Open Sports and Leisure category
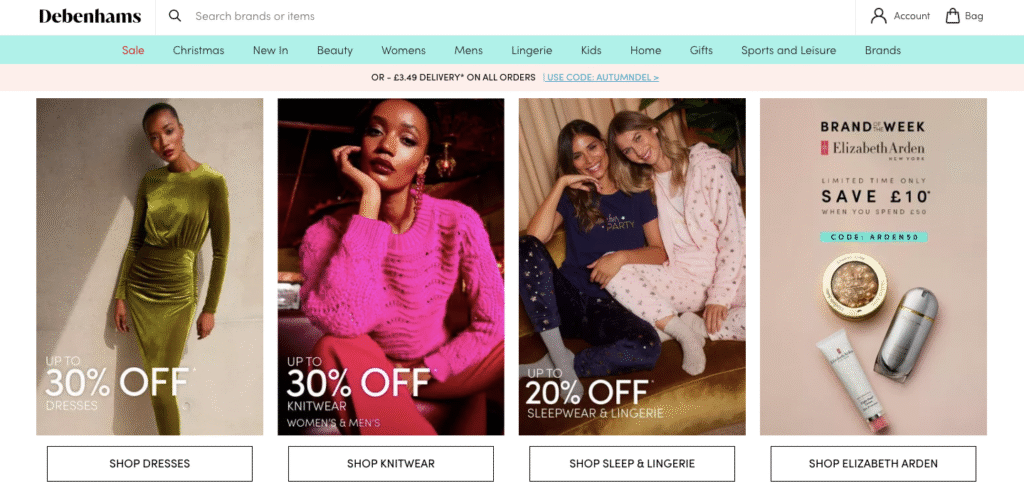1024x498 pixels. tap(788, 50)
